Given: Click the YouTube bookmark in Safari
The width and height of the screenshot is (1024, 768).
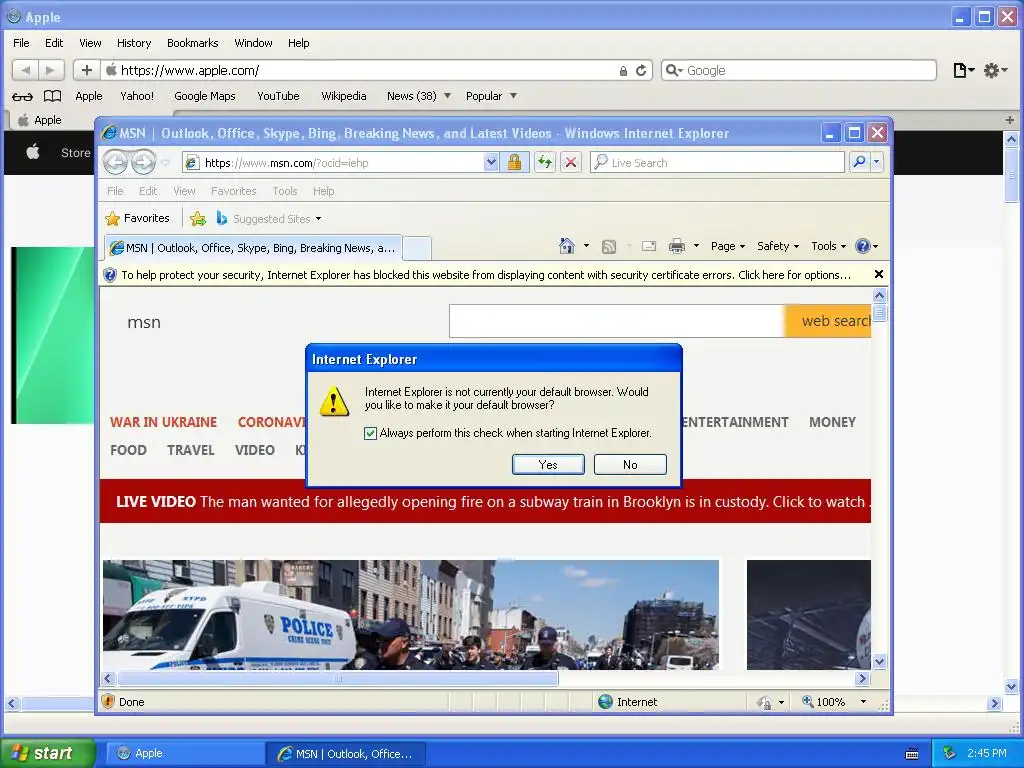Looking at the screenshot, I should pos(278,96).
